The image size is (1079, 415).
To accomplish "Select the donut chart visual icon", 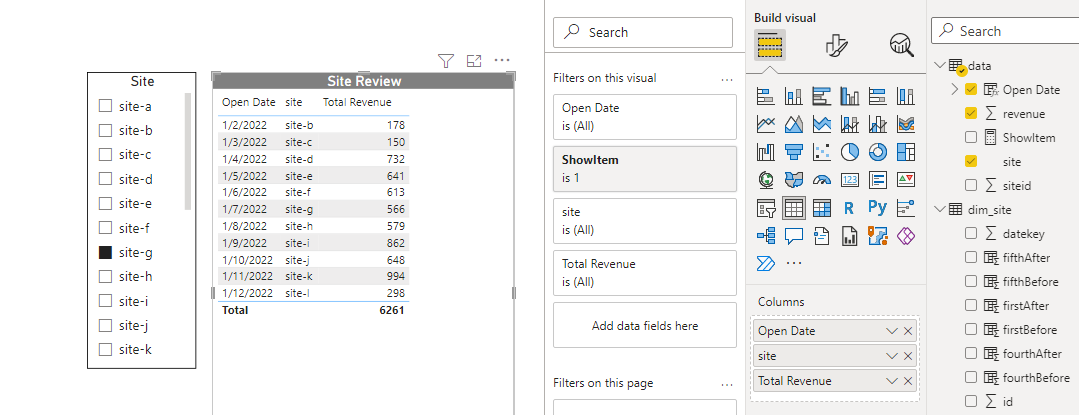I will tap(878, 152).
